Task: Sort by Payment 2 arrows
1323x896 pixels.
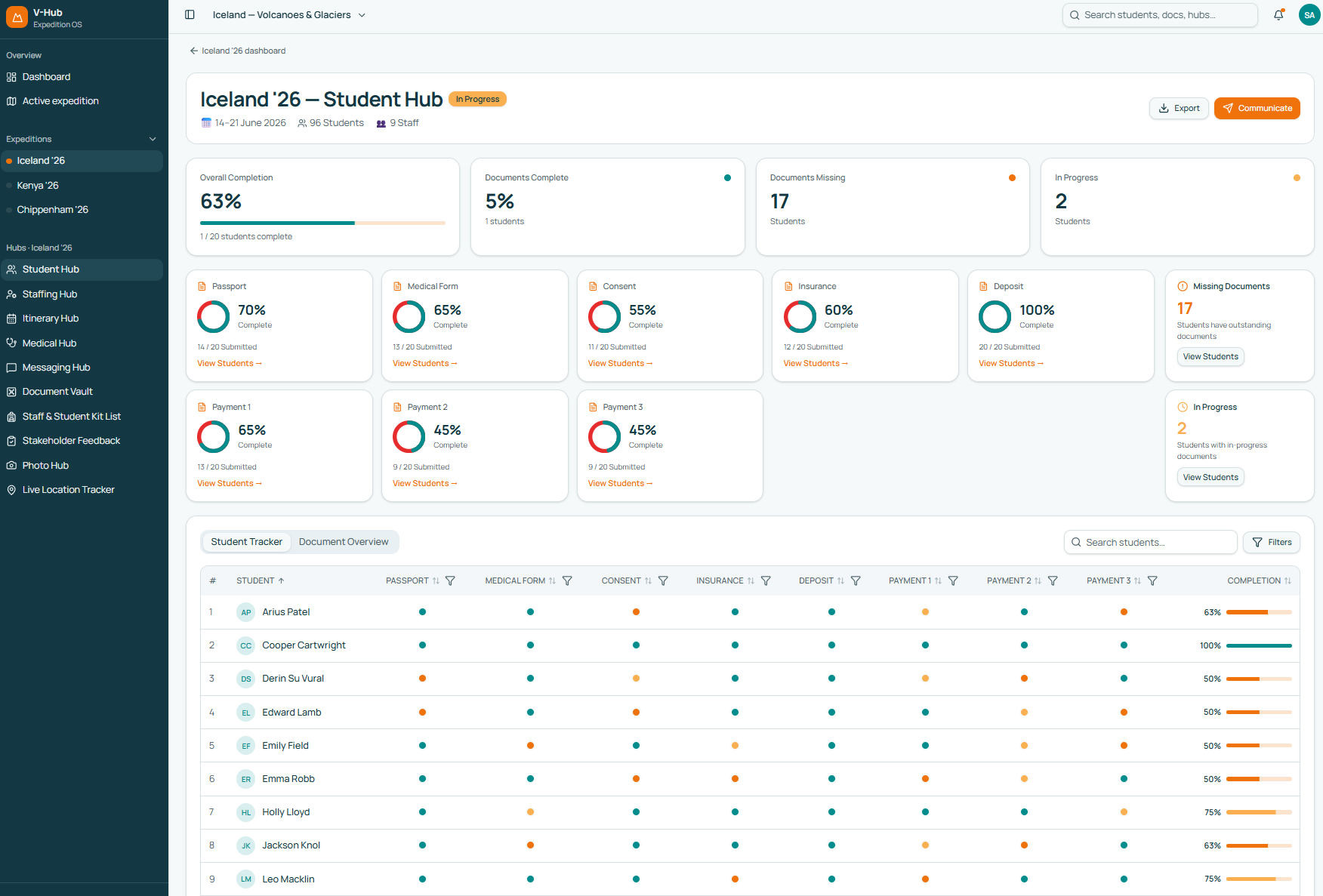Action: click(1038, 581)
